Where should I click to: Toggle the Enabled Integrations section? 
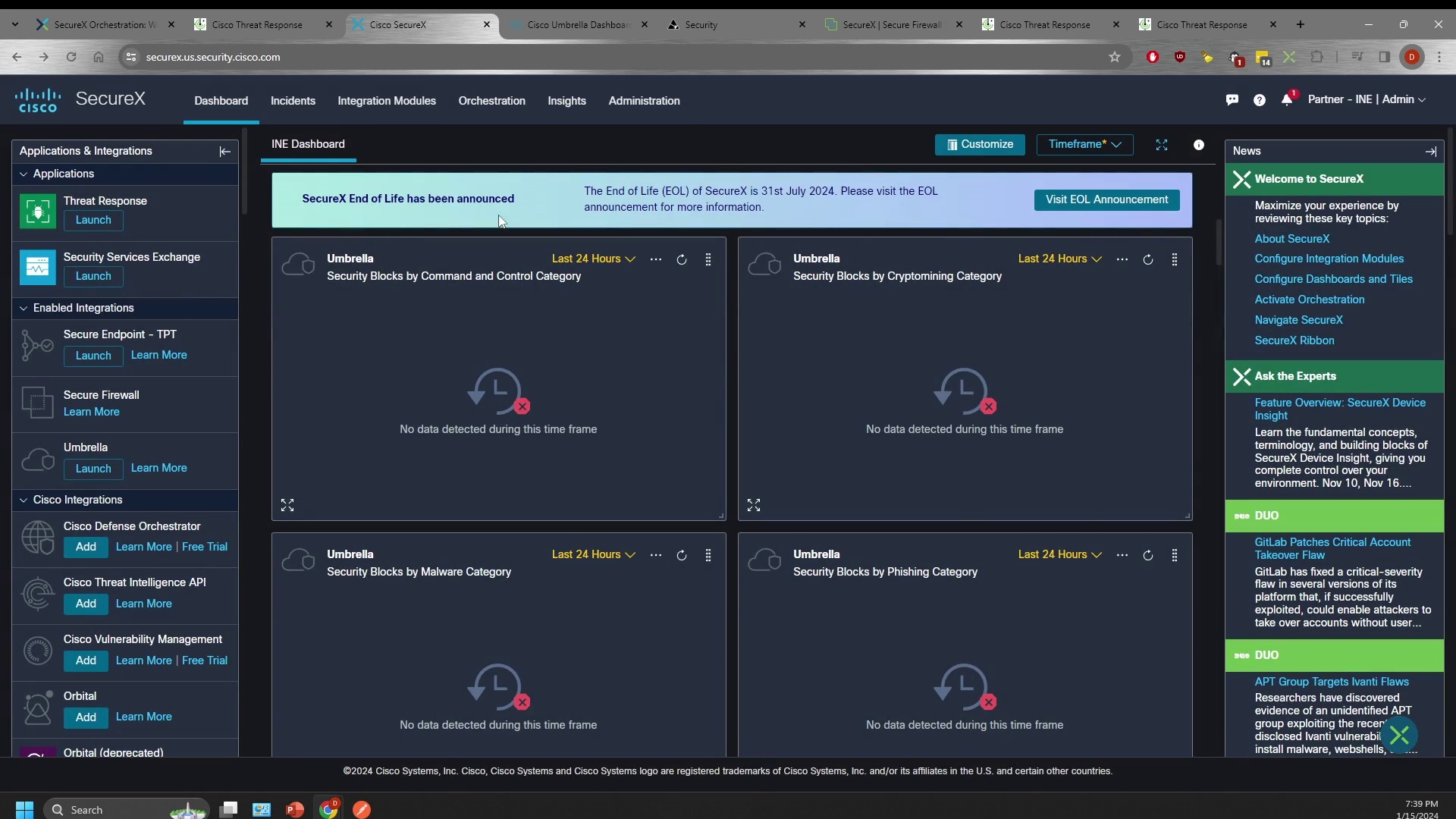coord(23,307)
